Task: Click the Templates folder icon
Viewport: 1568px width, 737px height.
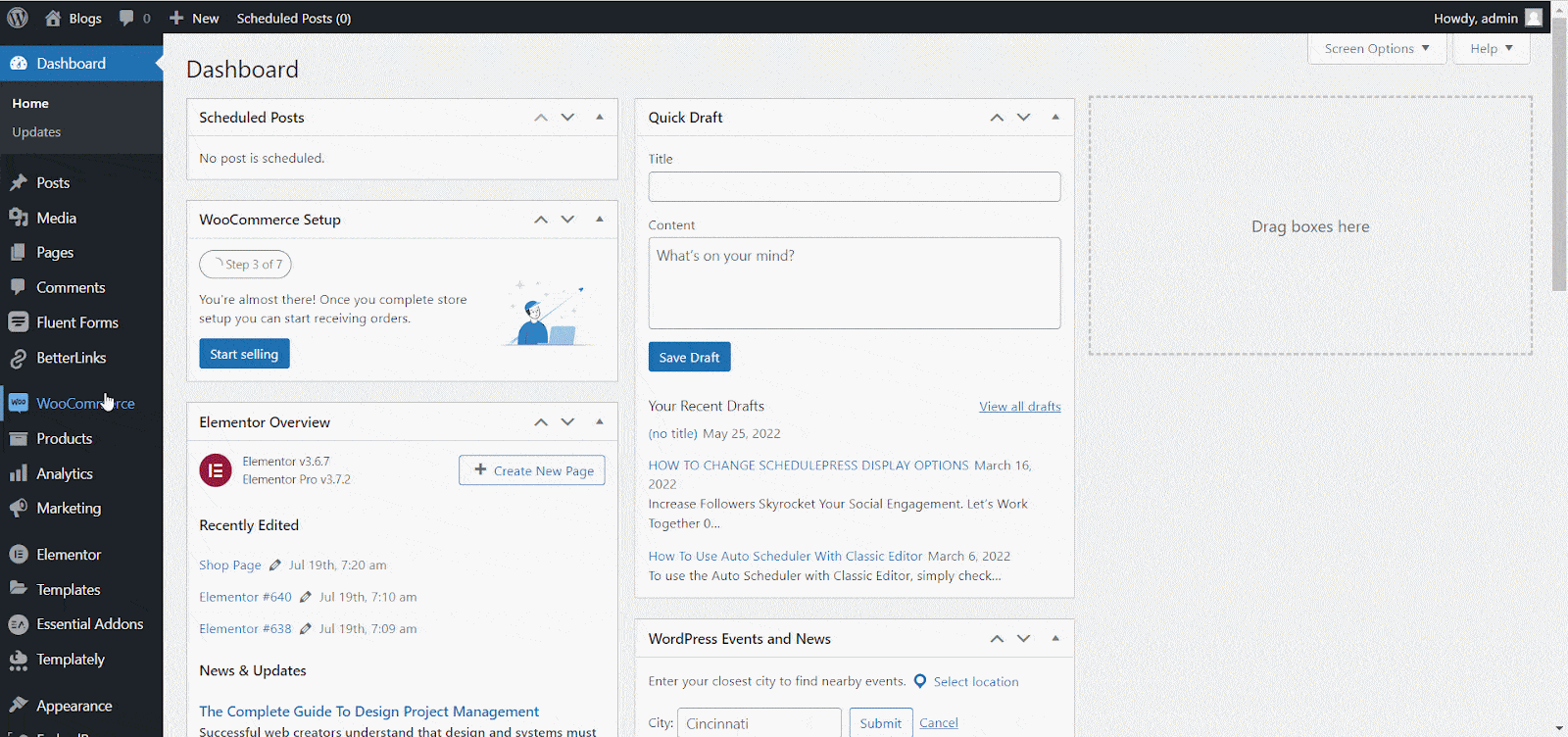Action: point(18,589)
